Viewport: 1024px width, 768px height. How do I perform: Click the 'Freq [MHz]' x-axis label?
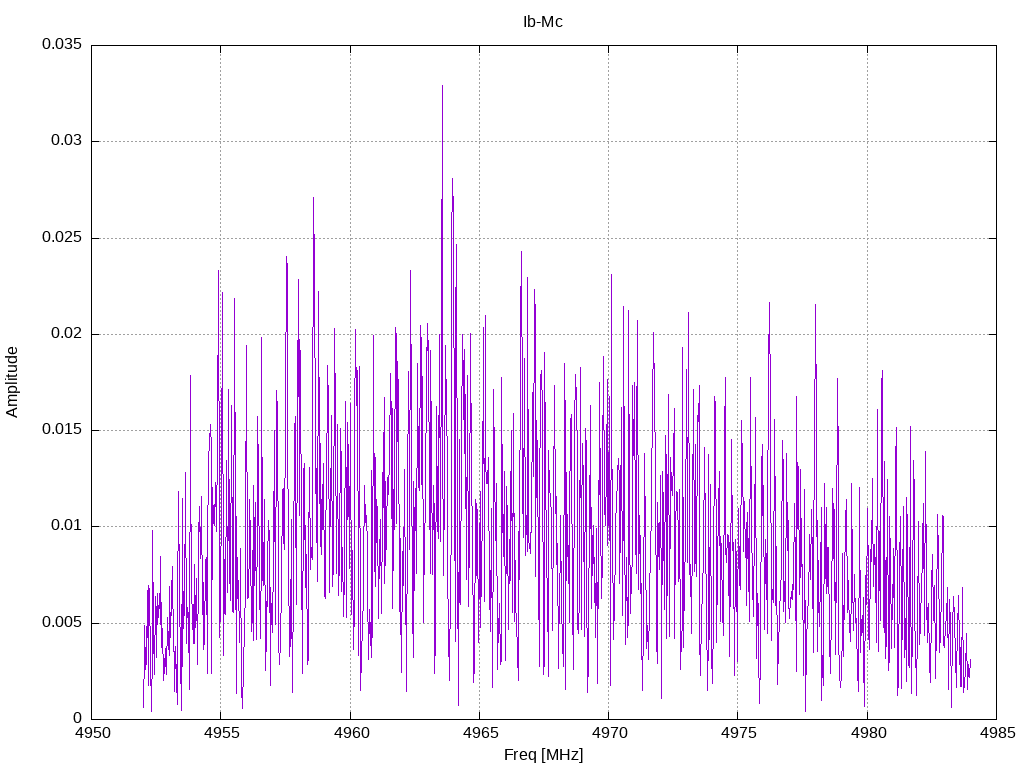(x=543, y=755)
